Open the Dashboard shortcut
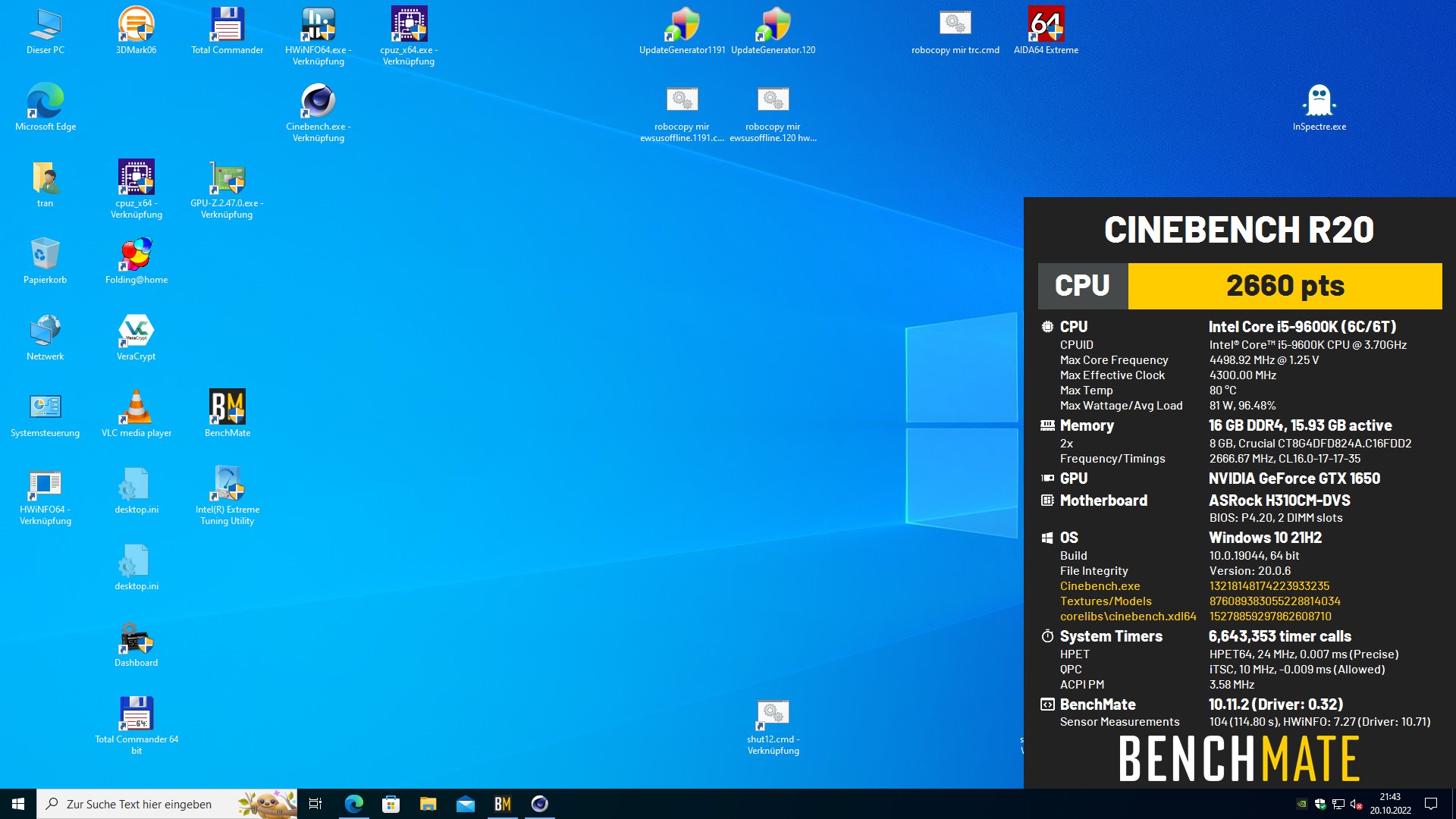The width and height of the screenshot is (1456, 819). click(136, 644)
